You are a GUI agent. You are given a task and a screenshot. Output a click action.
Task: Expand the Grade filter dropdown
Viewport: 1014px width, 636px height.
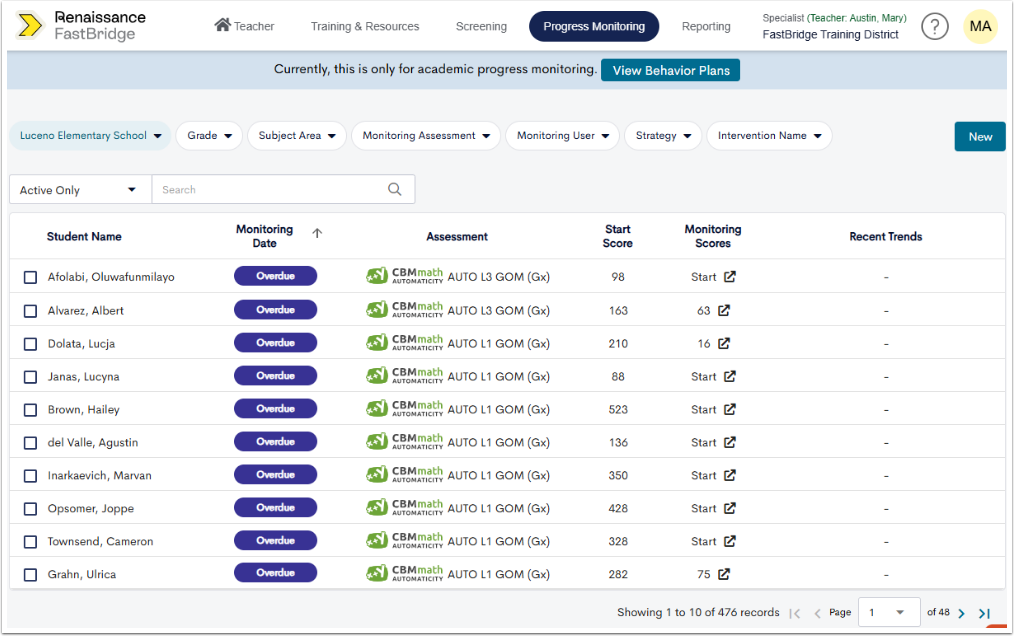[x=209, y=136]
